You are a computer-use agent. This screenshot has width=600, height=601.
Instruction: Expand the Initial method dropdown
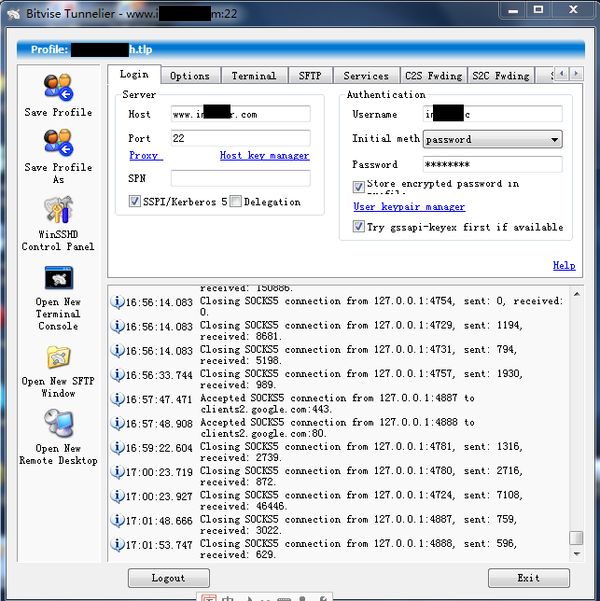point(554,140)
